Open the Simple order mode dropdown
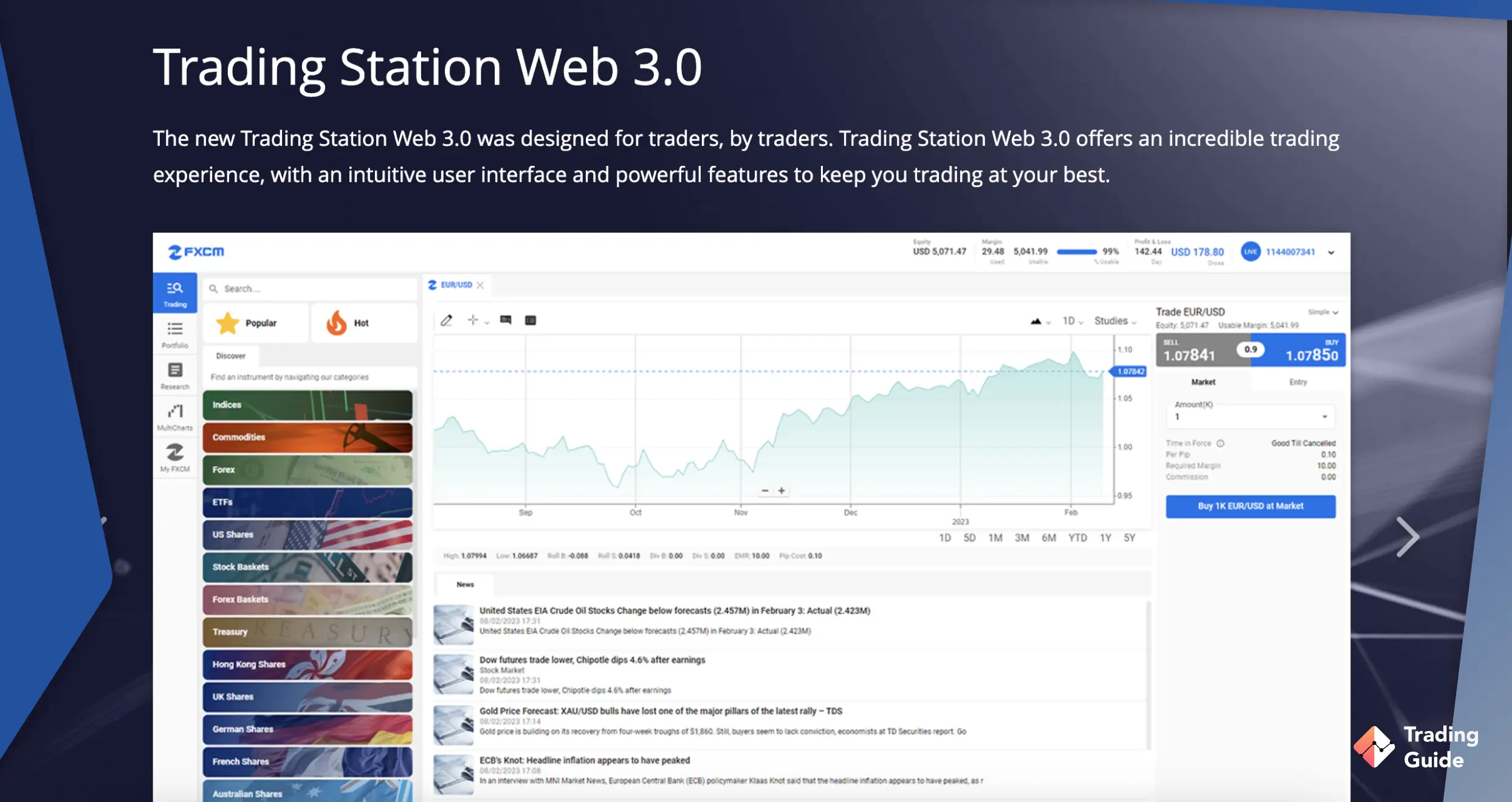The width and height of the screenshot is (1512, 802). pyautogui.click(x=1323, y=312)
